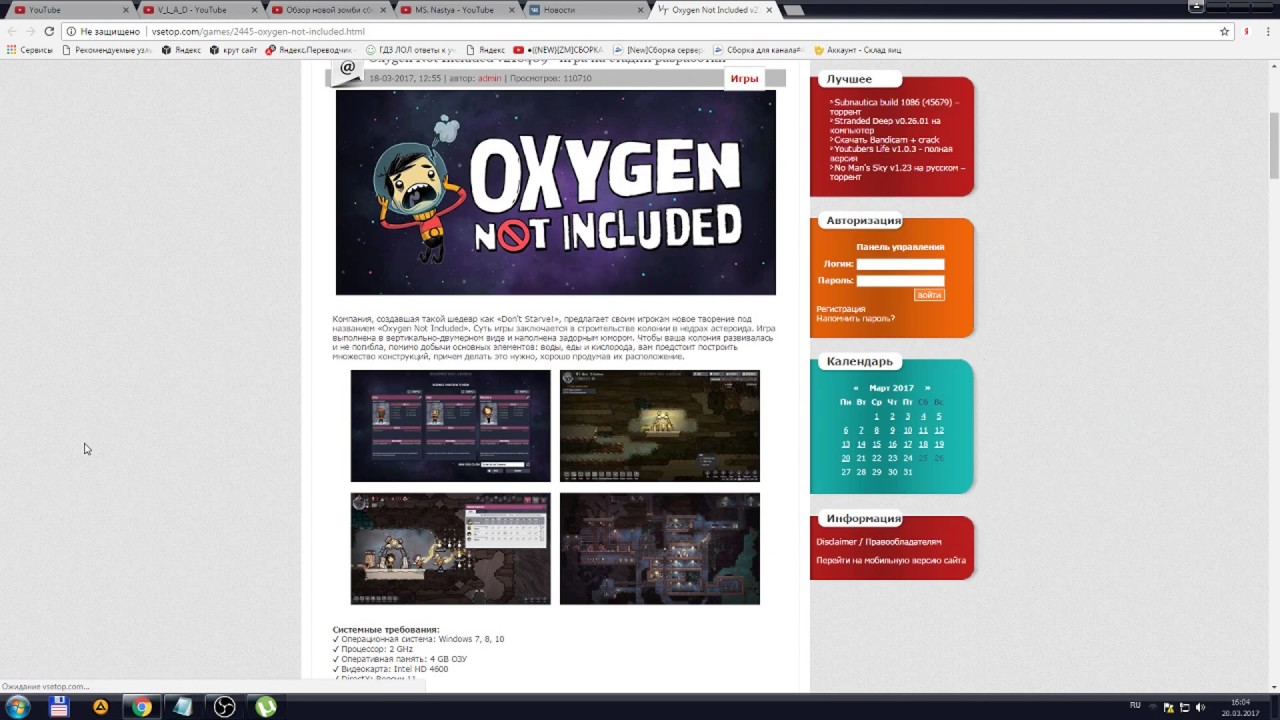Go to previous month in calendar
Screen dimensions: 1280x720
pyautogui.click(x=856, y=388)
